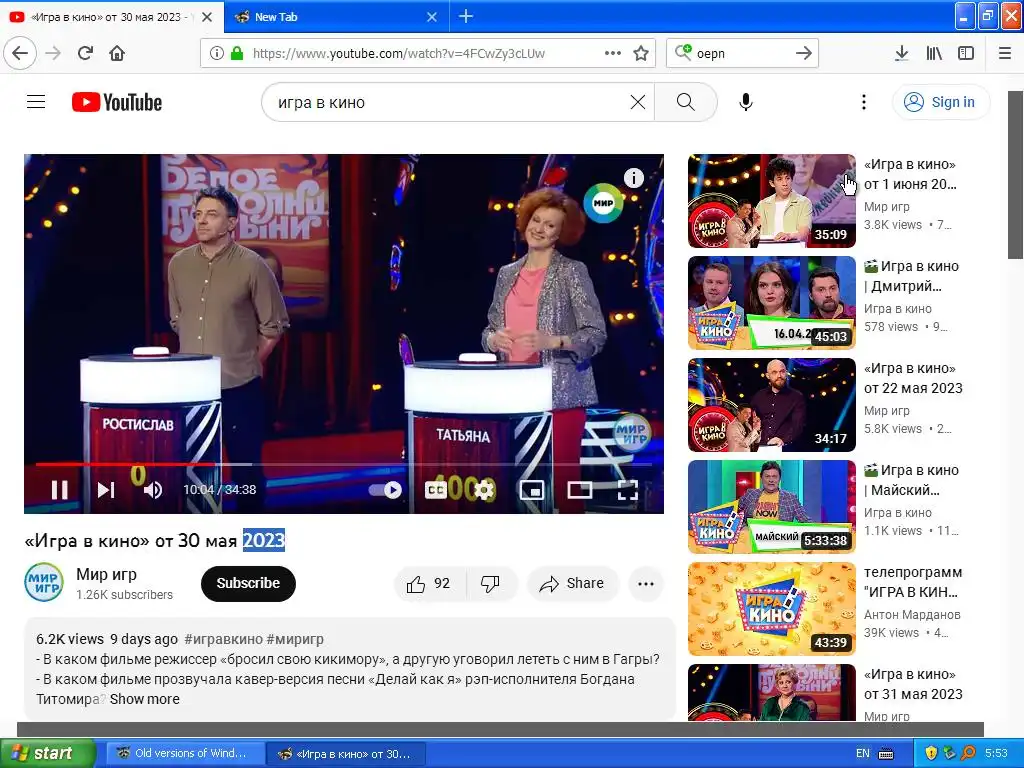Open the video info card
The height and width of the screenshot is (768, 1024).
click(633, 178)
